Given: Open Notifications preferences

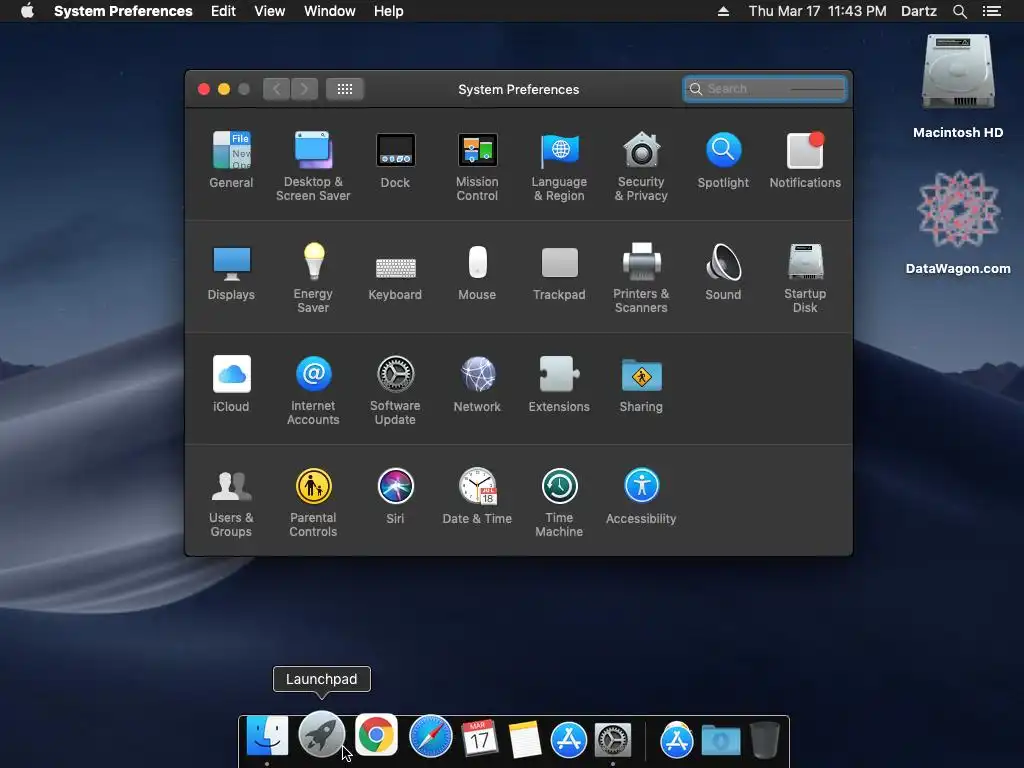Looking at the screenshot, I should (x=805, y=160).
